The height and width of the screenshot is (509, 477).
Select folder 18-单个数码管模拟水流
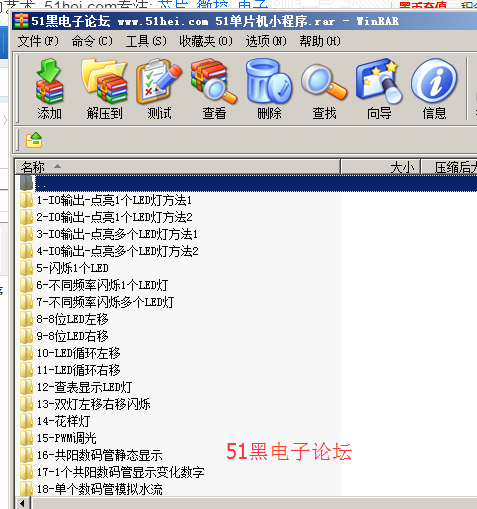click(x=99, y=489)
